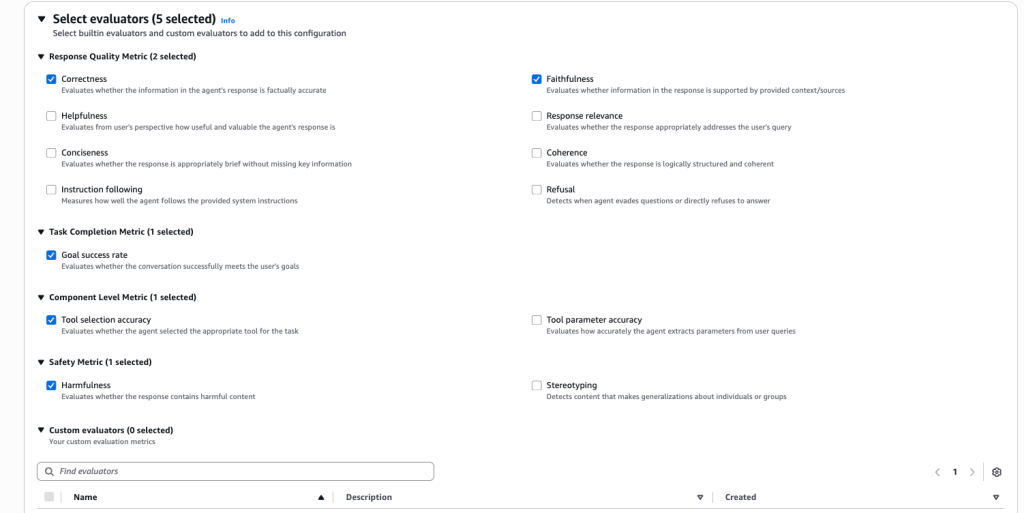Collapse Custom evaluators section

(41, 430)
